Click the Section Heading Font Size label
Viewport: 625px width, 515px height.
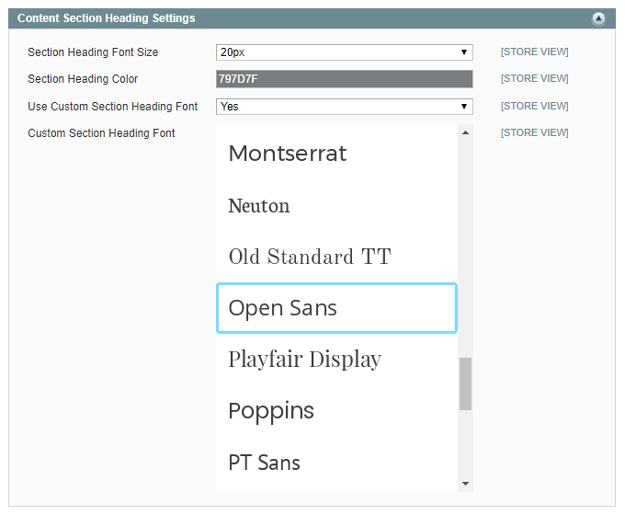tap(93, 52)
